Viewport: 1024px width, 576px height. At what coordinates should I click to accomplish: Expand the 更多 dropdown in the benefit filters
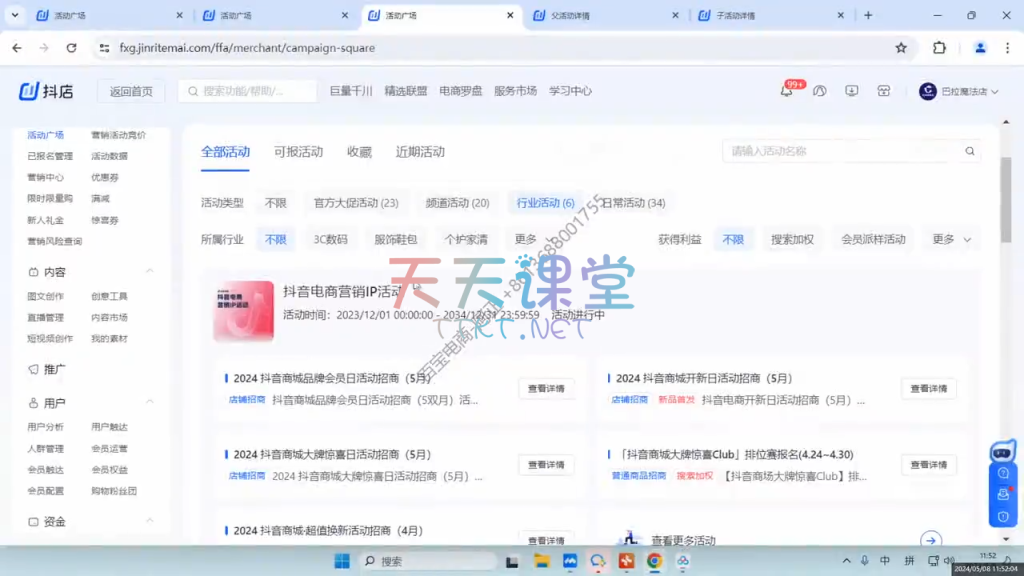[952, 240]
